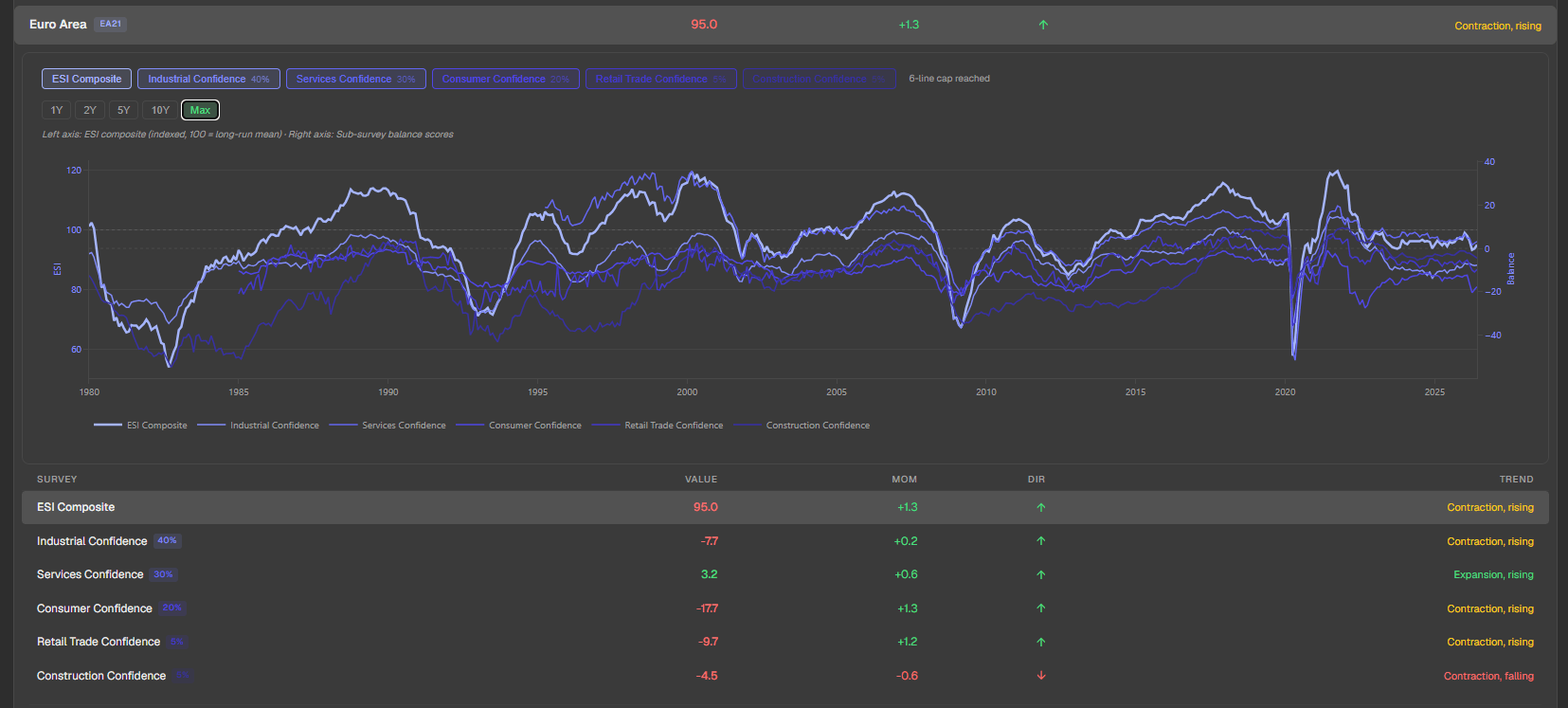
Task: Select the Max time range
Action: [x=200, y=110]
